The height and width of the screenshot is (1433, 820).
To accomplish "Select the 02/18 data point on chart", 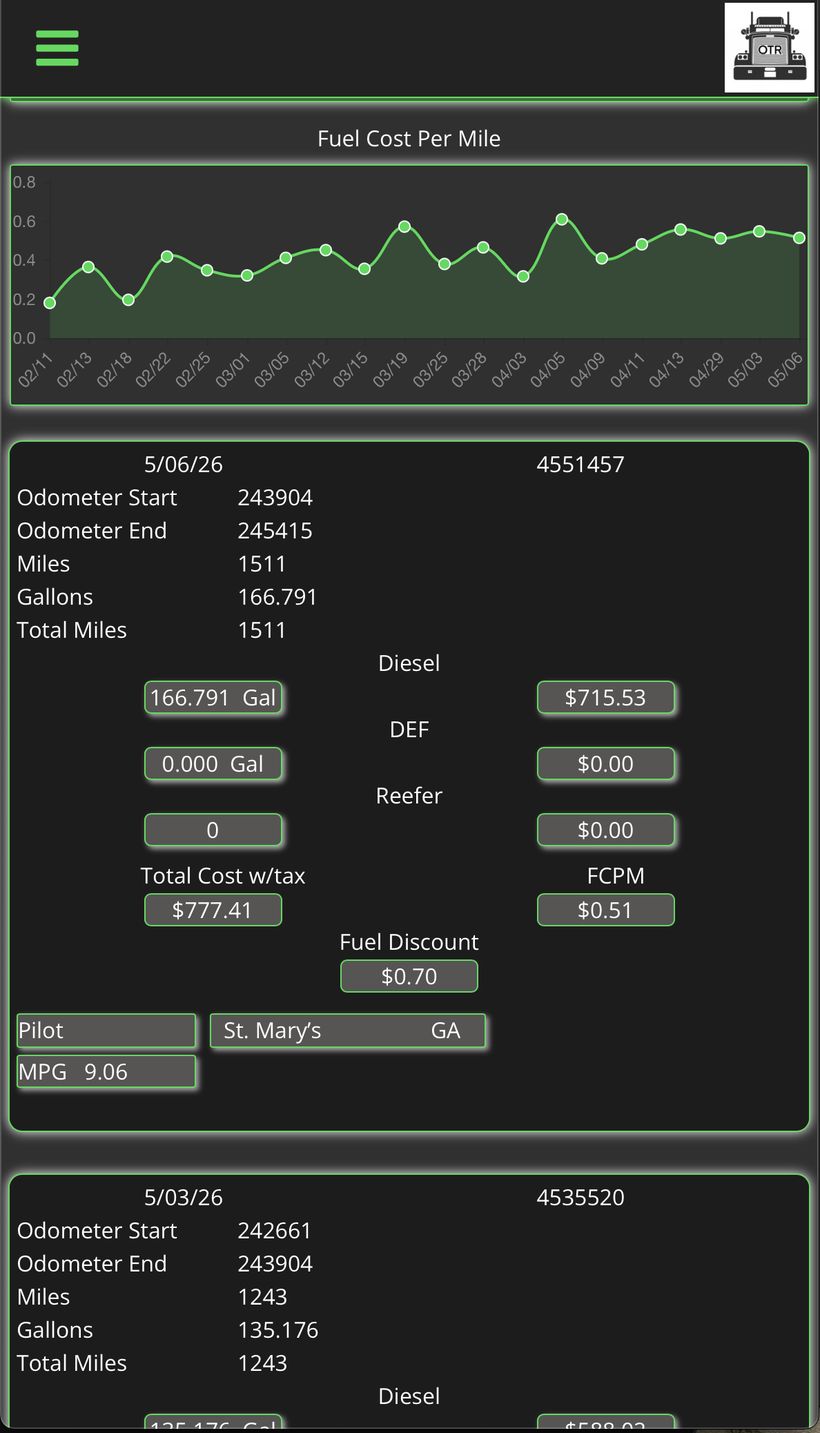I will (128, 300).
